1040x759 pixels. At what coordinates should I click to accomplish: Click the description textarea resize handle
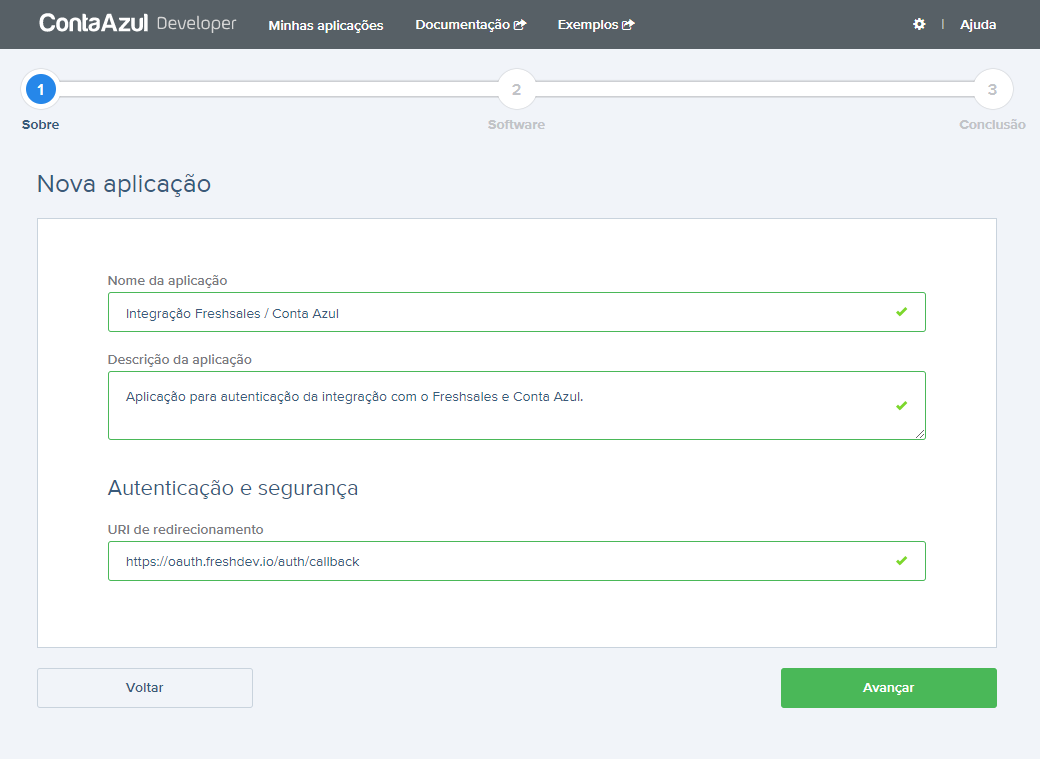pos(920,434)
